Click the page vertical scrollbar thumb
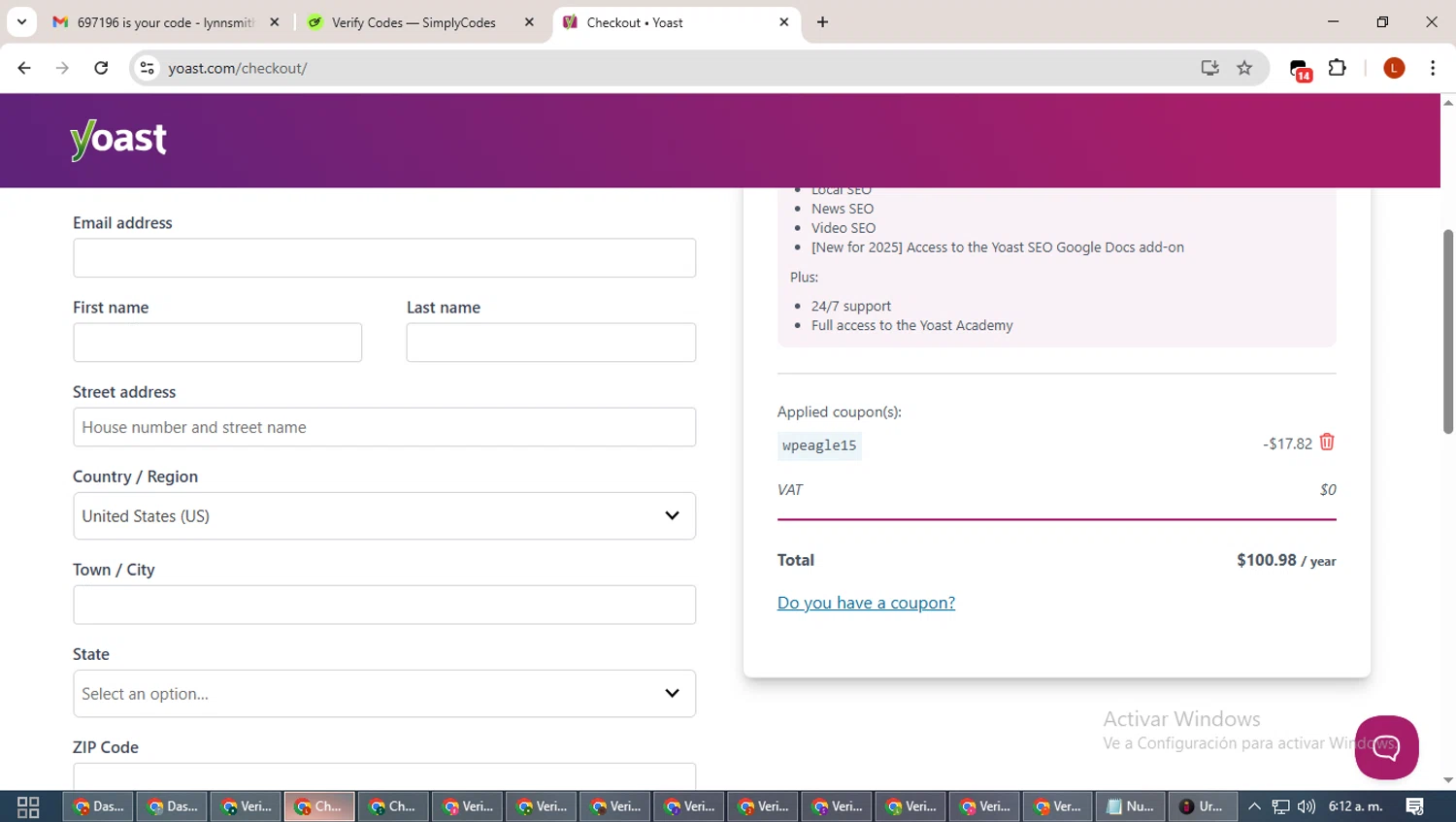 pos(1448,332)
